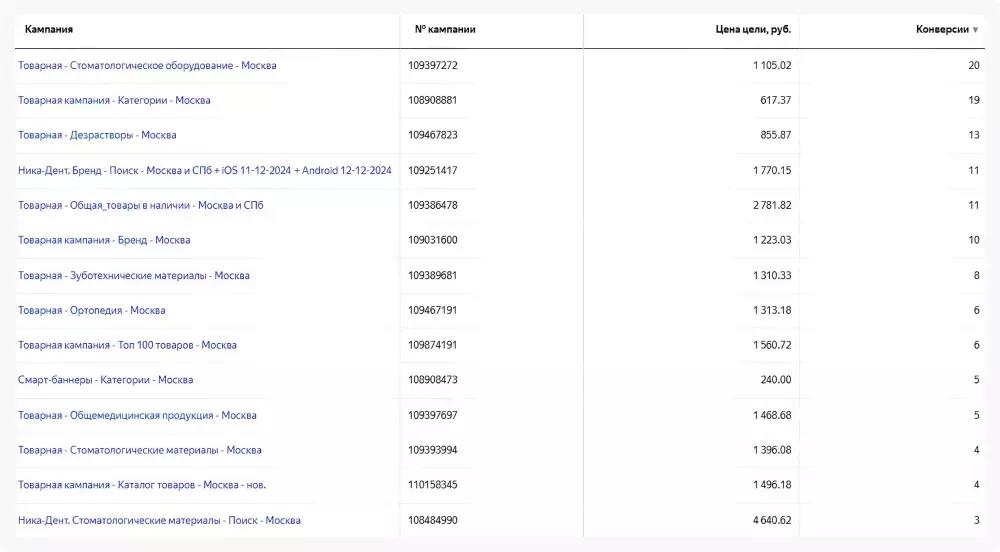The image size is (1000, 552).
Task: Click the Конверсии column header label
Action: point(941,30)
